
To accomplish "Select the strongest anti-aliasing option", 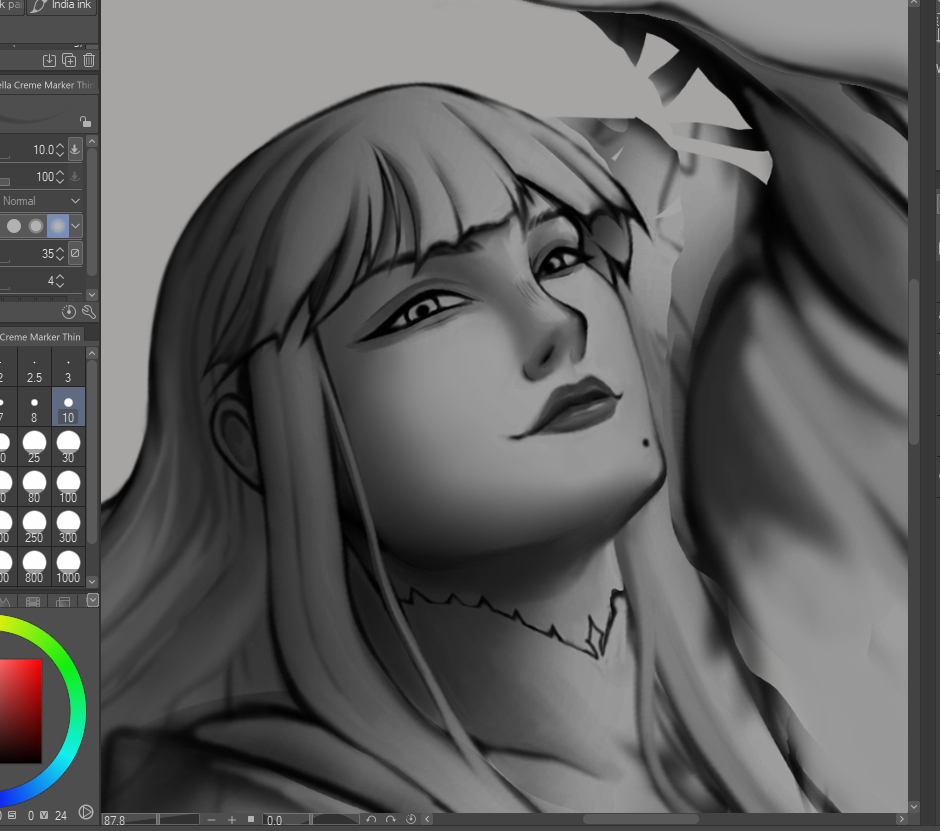I will point(58,226).
